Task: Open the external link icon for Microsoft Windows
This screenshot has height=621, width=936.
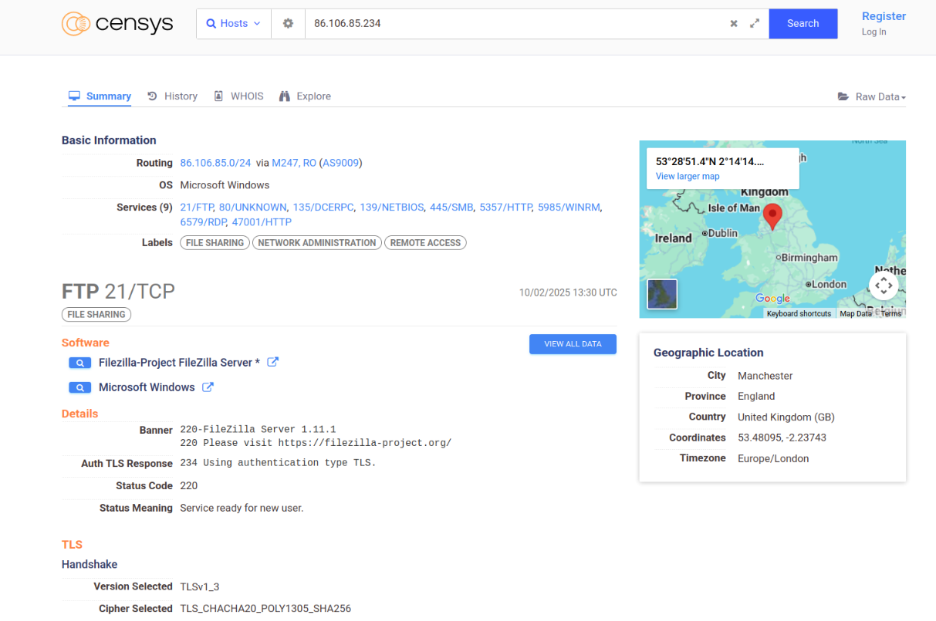Action: [208, 388]
